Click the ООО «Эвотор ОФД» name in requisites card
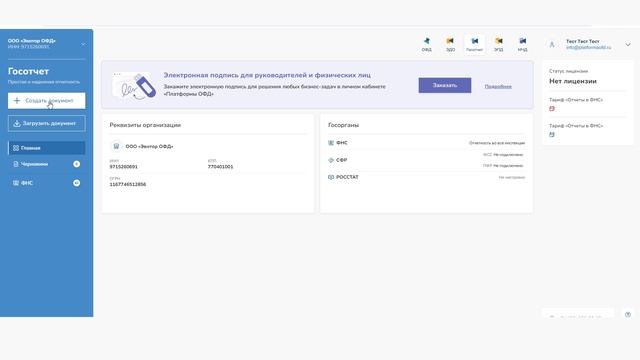 (x=149, y=146)
